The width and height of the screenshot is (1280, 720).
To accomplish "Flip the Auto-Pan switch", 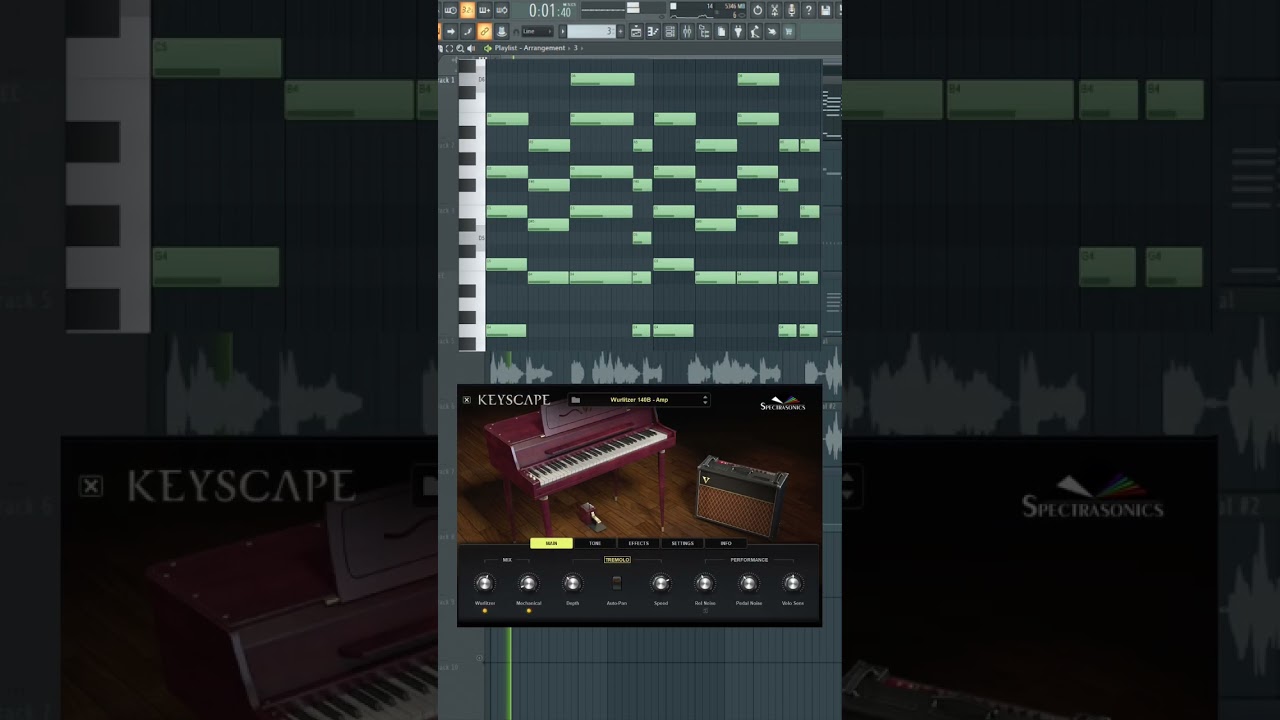I will pos(617,583).
